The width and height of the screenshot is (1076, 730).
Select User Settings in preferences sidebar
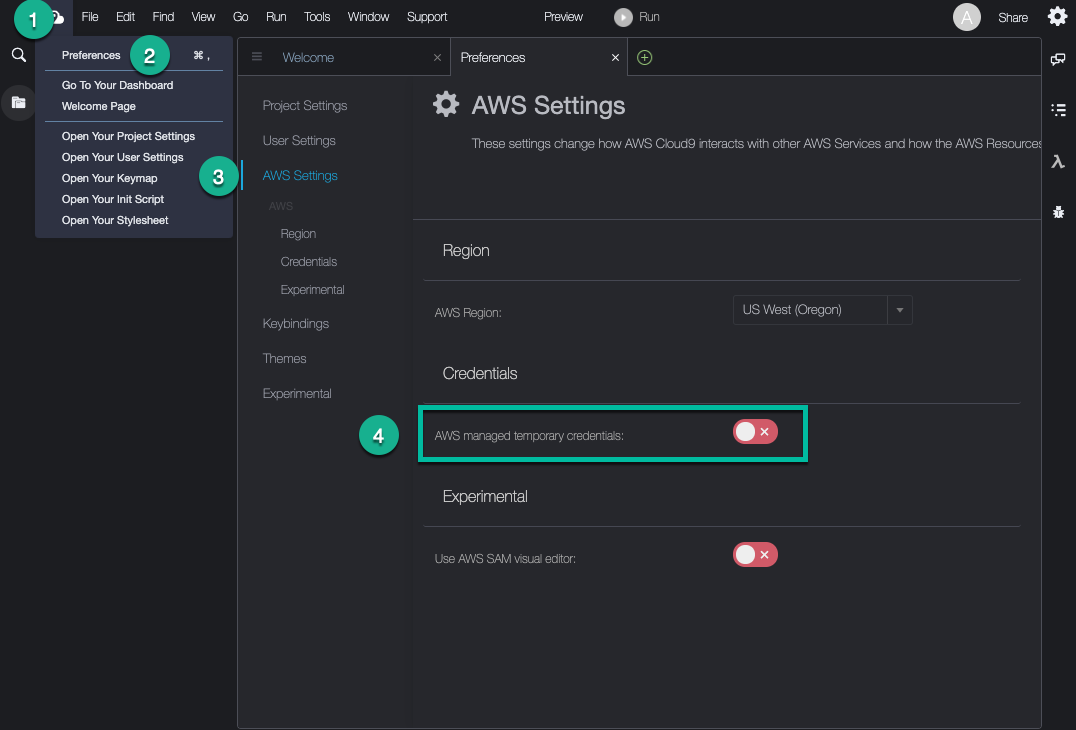point(299,141)
